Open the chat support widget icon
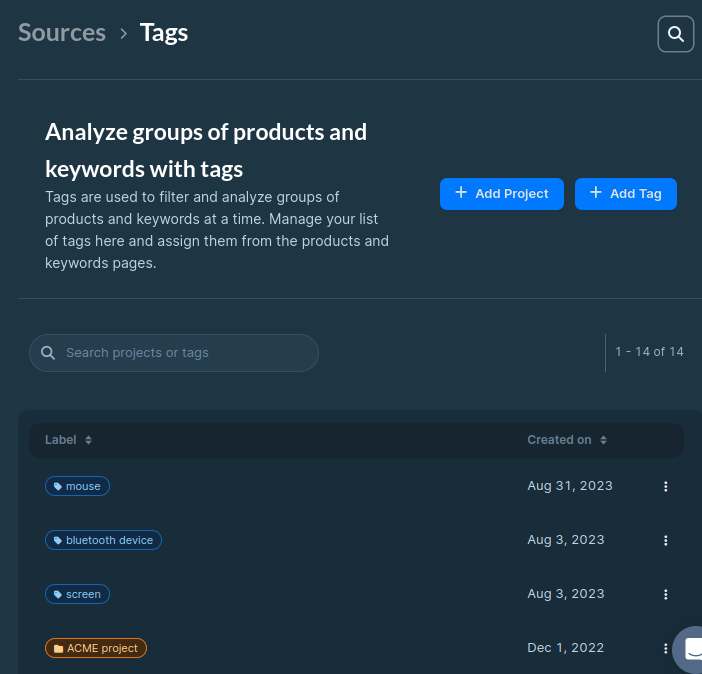This screenshot has height=674, width=702. [692, 650]
